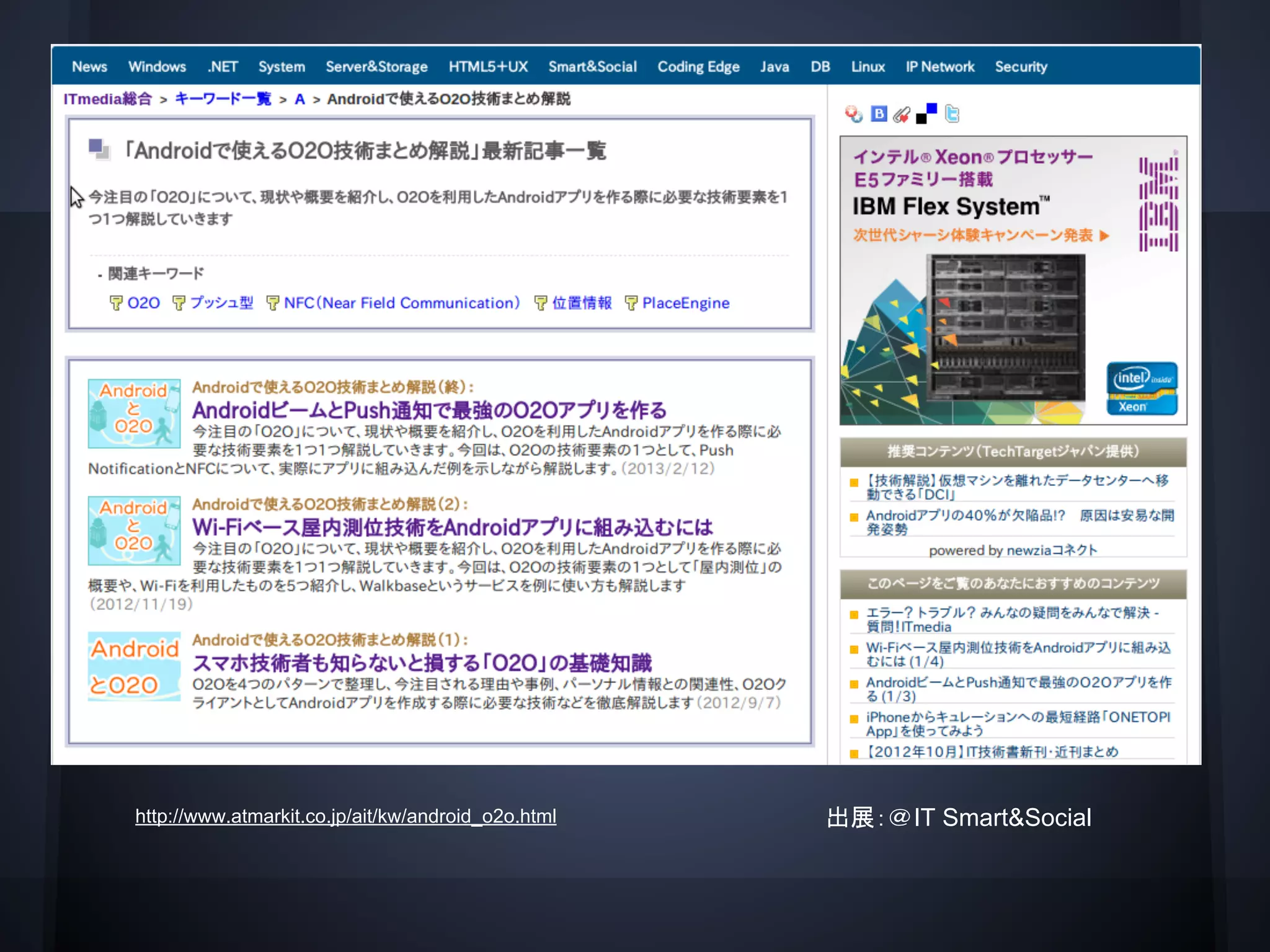Click キーワード一覧 breadcrumb link
Image resolution: width=1270 pixels, height=952 pixels.
(x=223, y=99)
